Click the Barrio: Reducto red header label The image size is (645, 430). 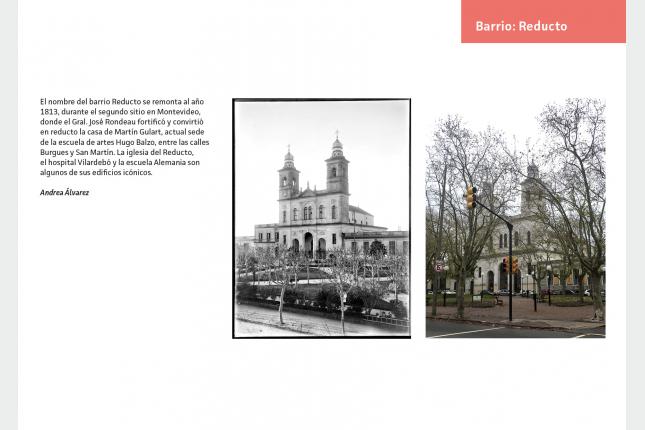[543, 21]
